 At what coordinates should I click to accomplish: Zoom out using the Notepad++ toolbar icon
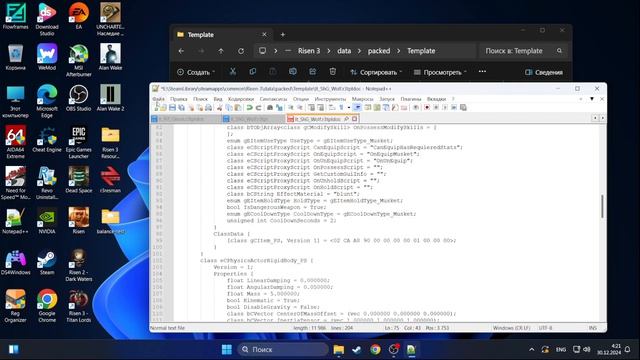pyautogui.click(x=300, y=107)
